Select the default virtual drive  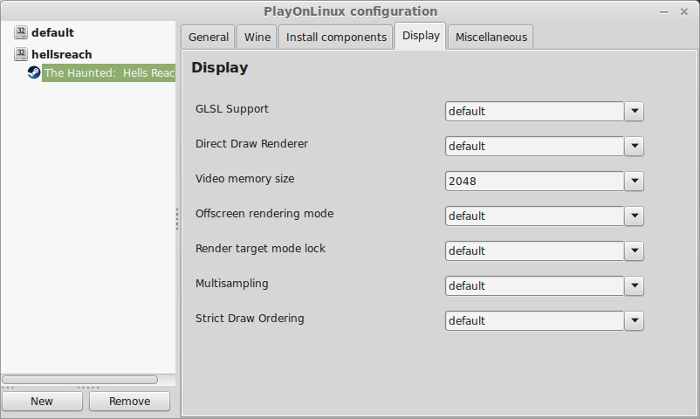pos(52,33)
